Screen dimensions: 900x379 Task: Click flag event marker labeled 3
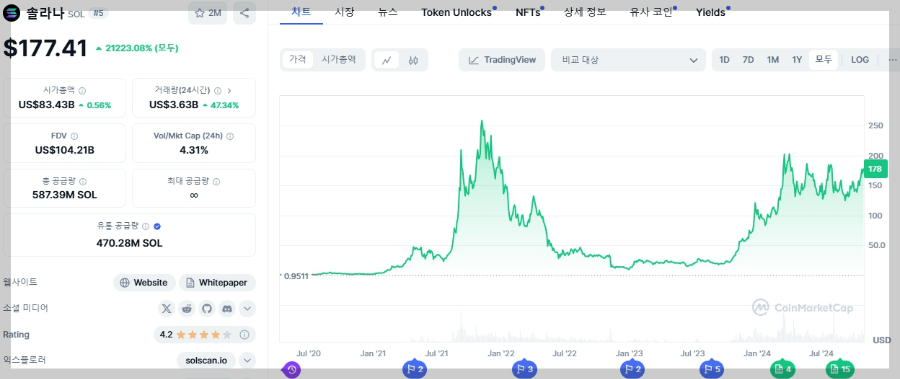(524, 370)
